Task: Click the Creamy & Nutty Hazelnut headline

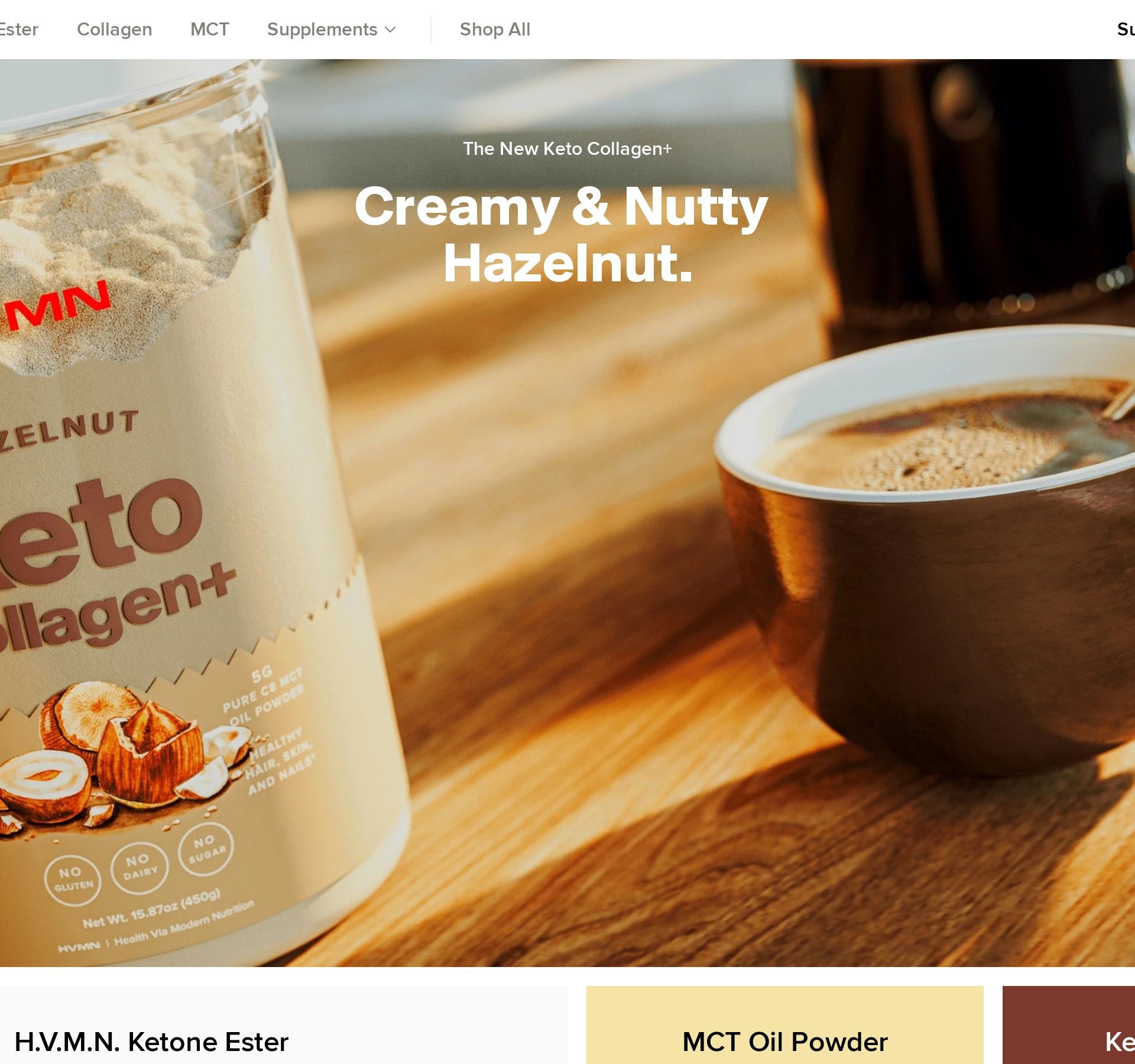Action: [x=561, y=235]
